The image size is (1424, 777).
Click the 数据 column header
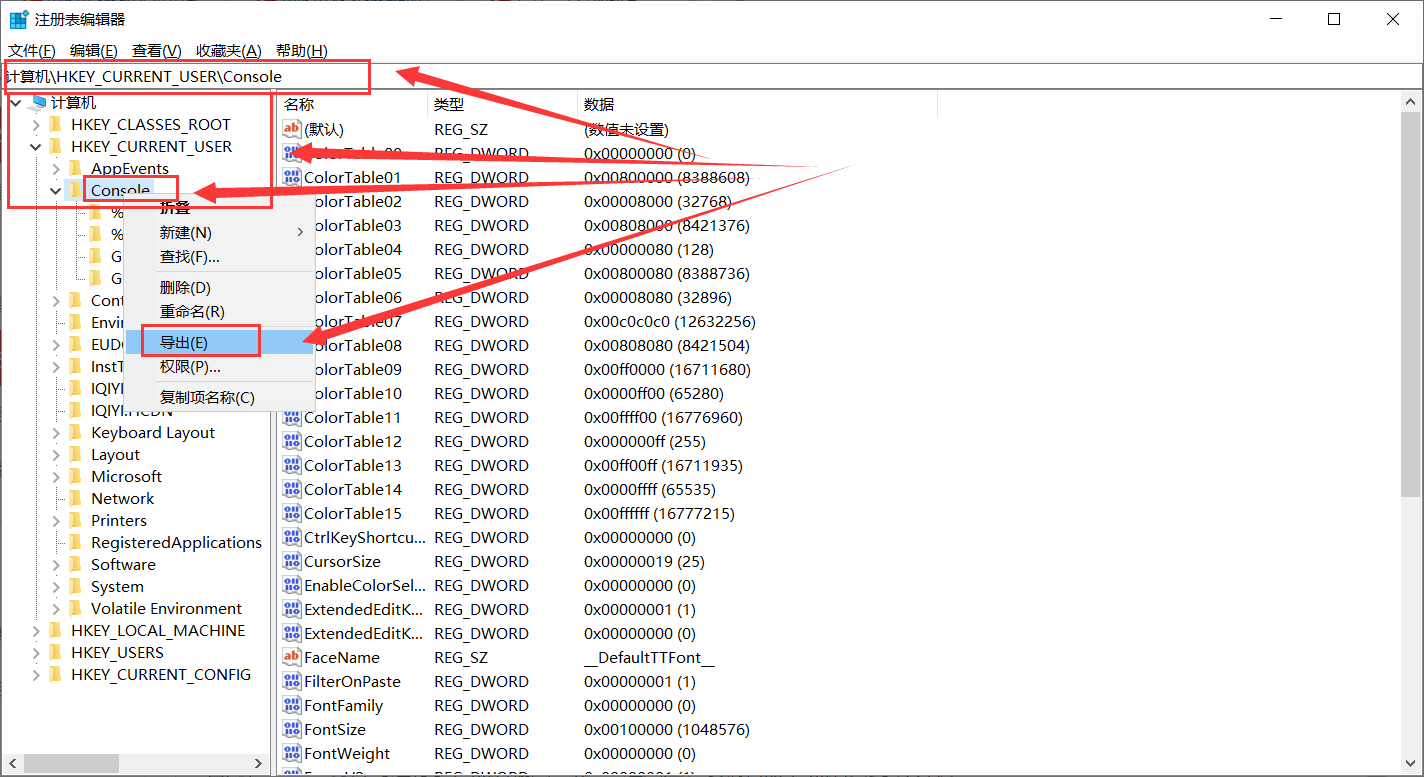(757, 104)
